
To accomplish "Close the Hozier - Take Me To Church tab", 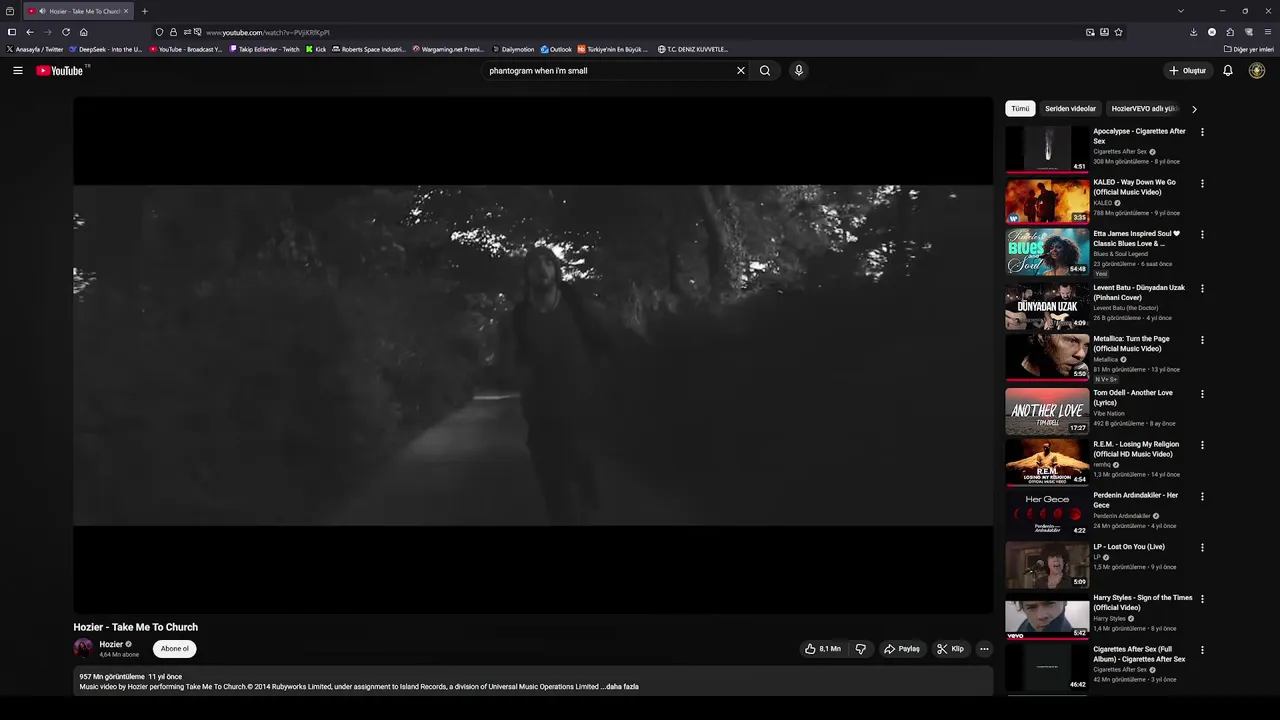I will click(126, 11).
